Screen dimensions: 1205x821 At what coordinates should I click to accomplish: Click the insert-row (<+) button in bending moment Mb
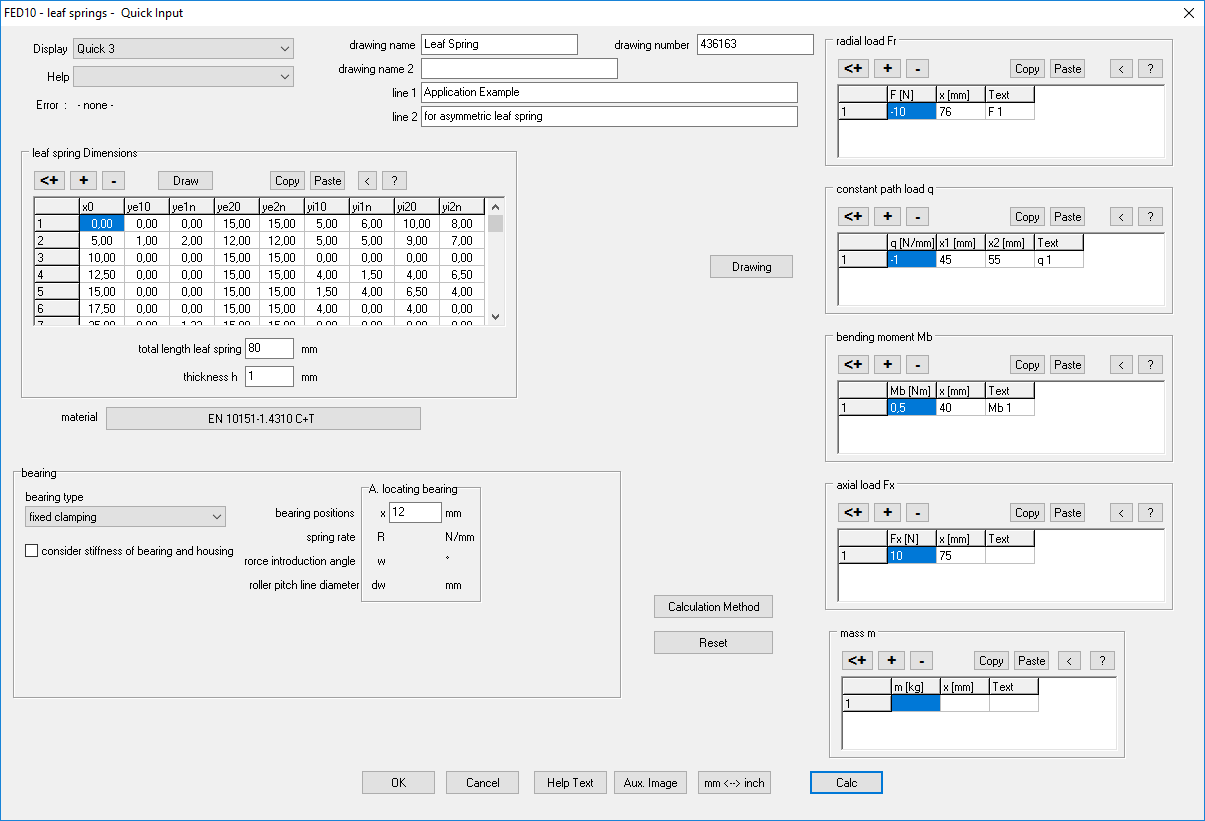tap(853, 365)
